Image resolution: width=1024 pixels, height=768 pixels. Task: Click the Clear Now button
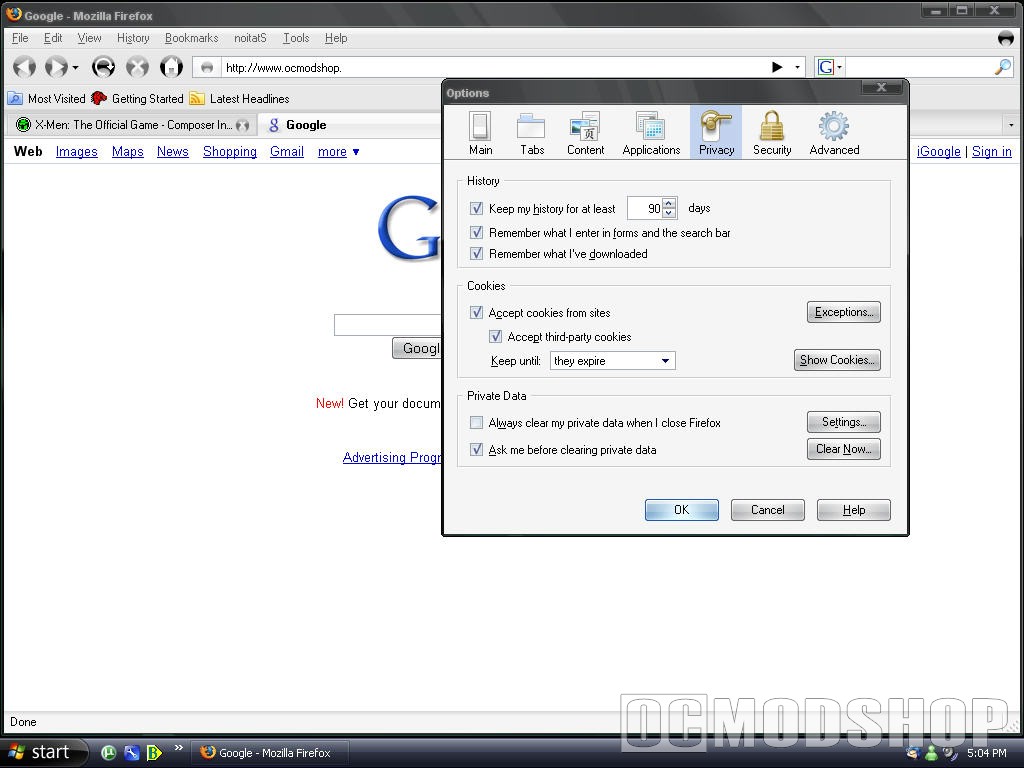pos(844,449)
